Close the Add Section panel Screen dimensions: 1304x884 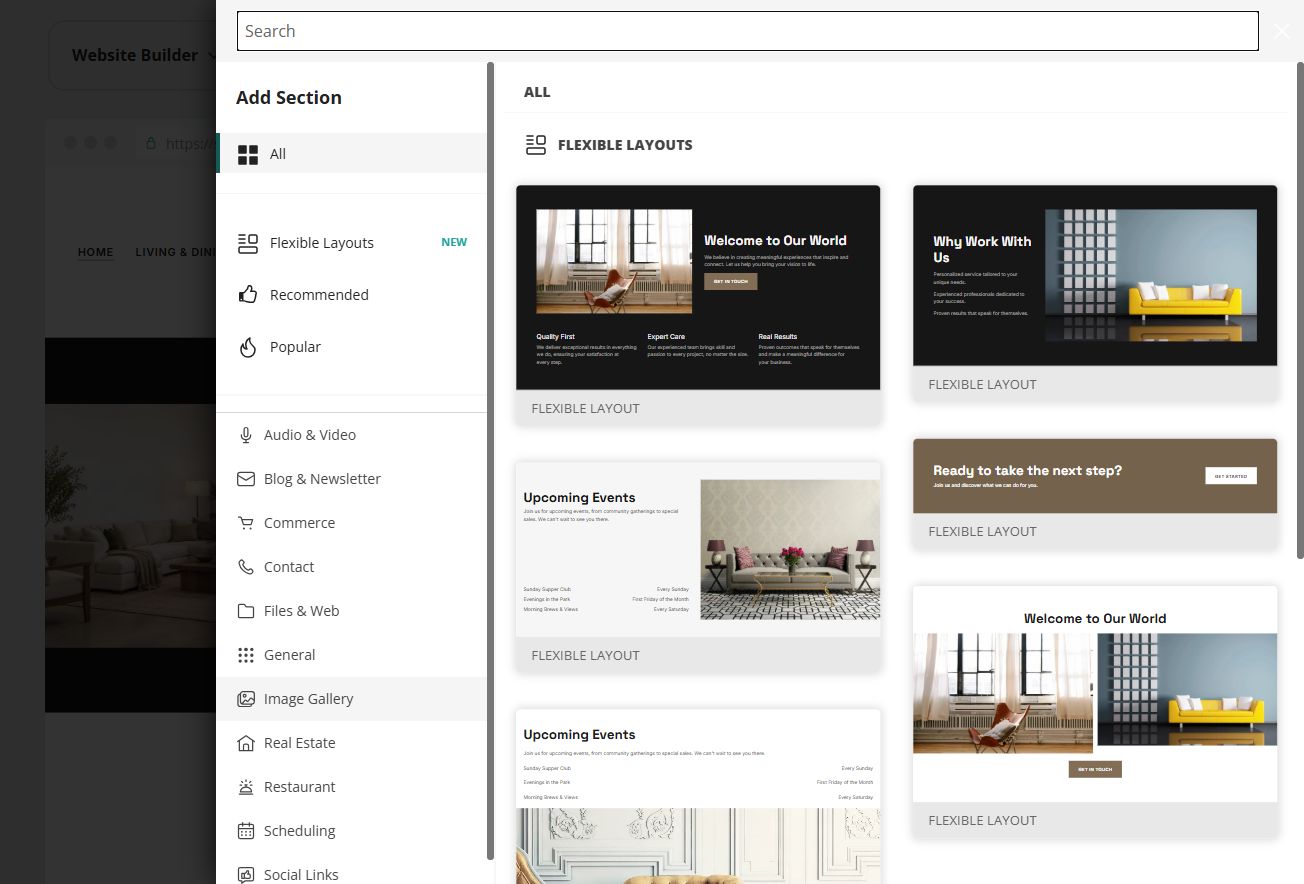(x=1282, y=31)
